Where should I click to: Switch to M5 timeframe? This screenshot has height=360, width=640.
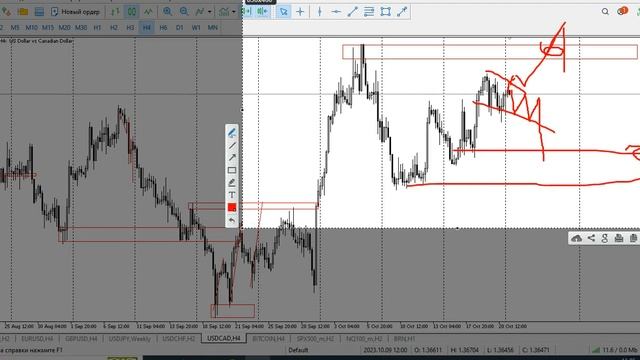15,28
